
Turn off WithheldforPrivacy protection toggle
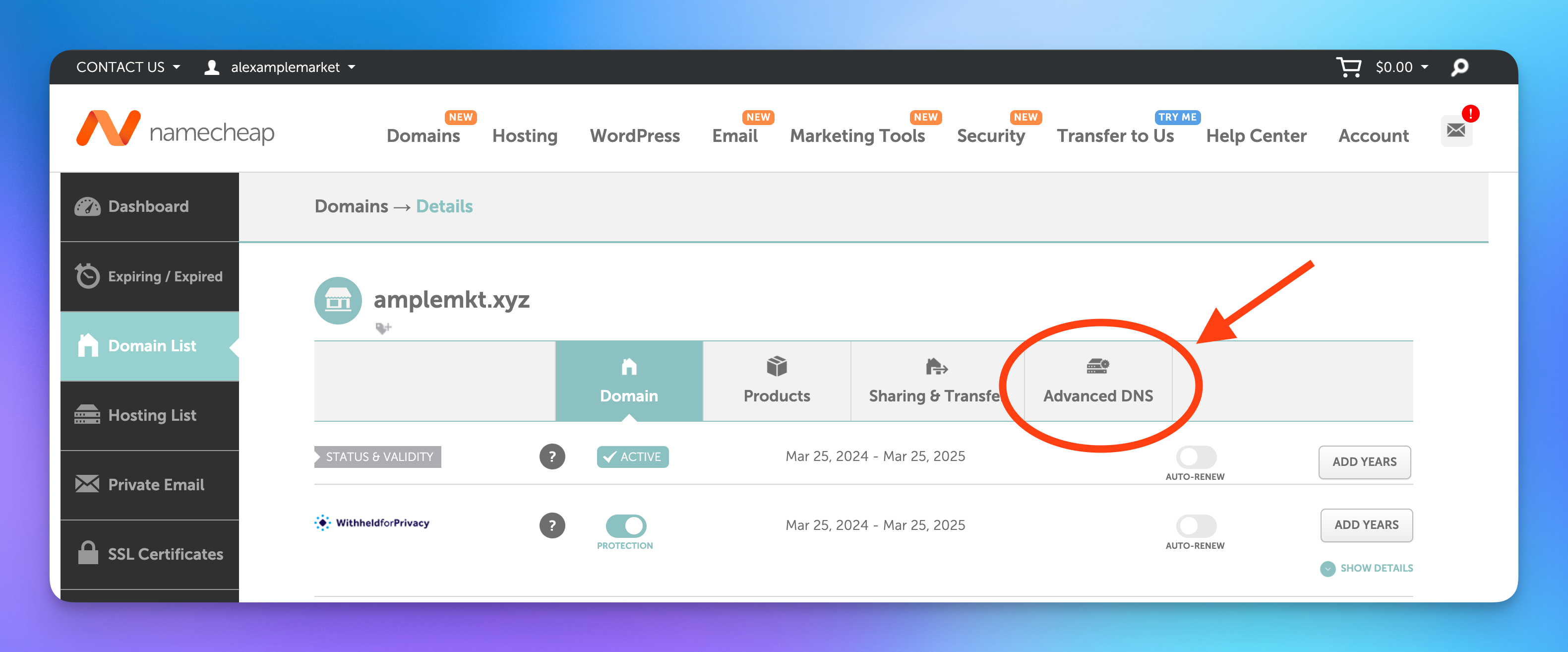coord(626,525)
